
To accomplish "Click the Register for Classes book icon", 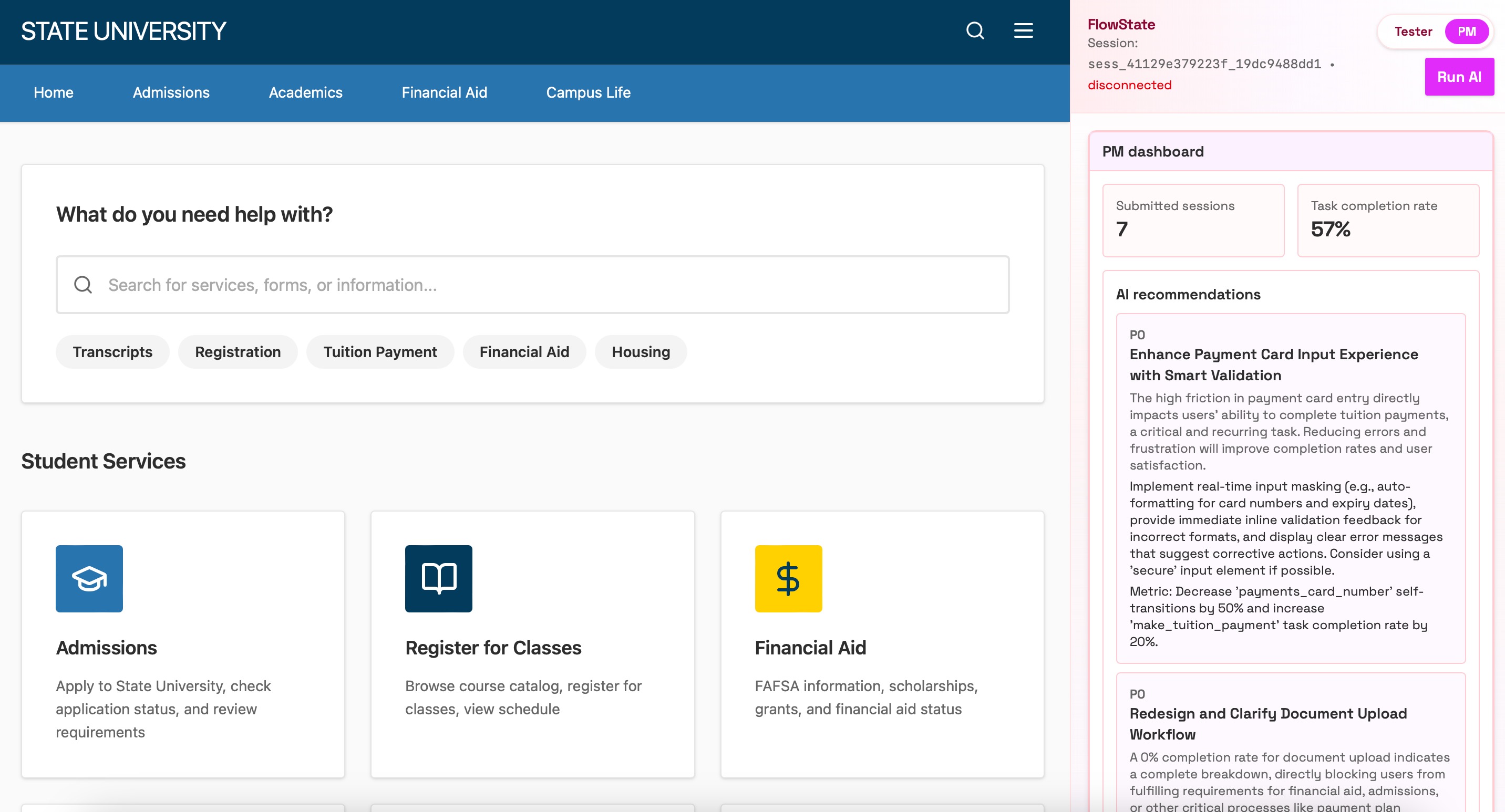I will pos(438,578).
